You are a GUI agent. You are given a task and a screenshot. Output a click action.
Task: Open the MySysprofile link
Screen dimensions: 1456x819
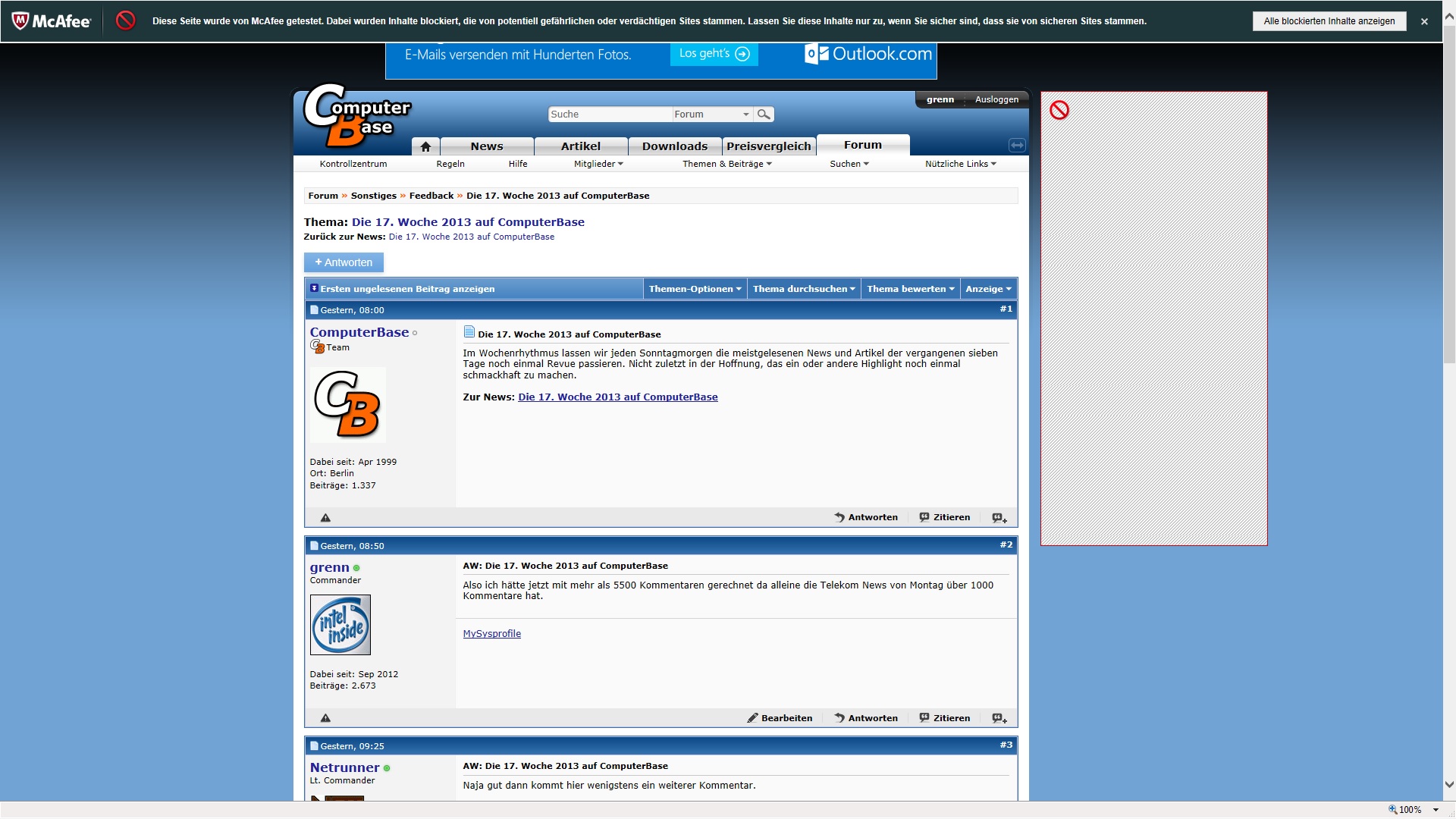tap(491, 634)
